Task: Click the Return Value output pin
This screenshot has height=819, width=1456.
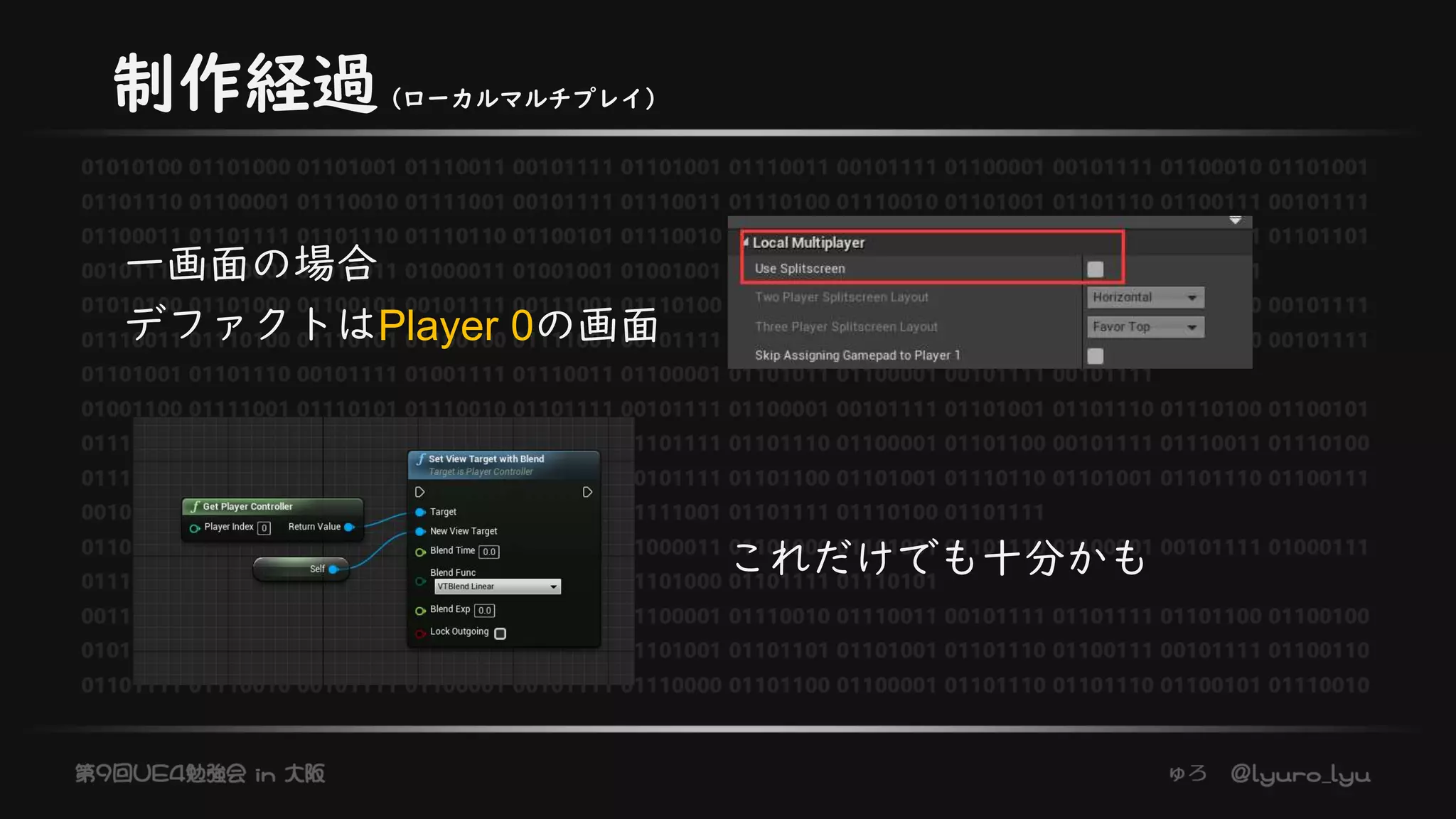Action: (x=349, y=527)
